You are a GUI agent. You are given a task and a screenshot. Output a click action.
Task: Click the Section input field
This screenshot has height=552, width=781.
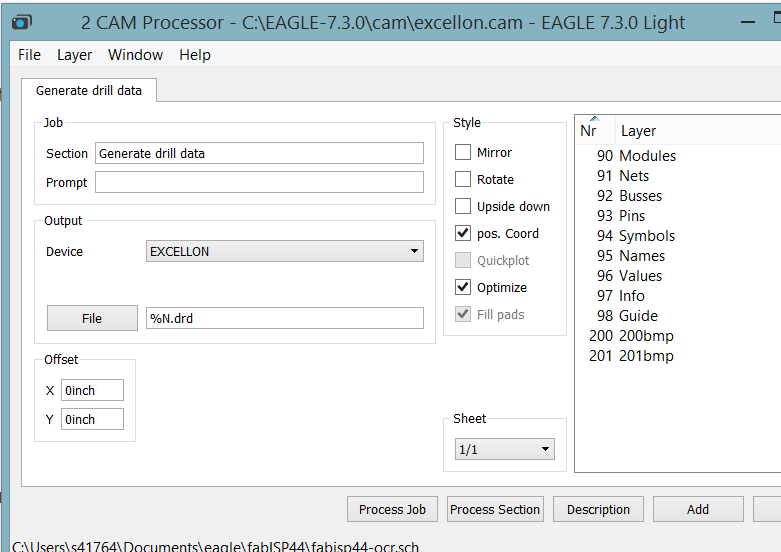click(x=260, y=153)
